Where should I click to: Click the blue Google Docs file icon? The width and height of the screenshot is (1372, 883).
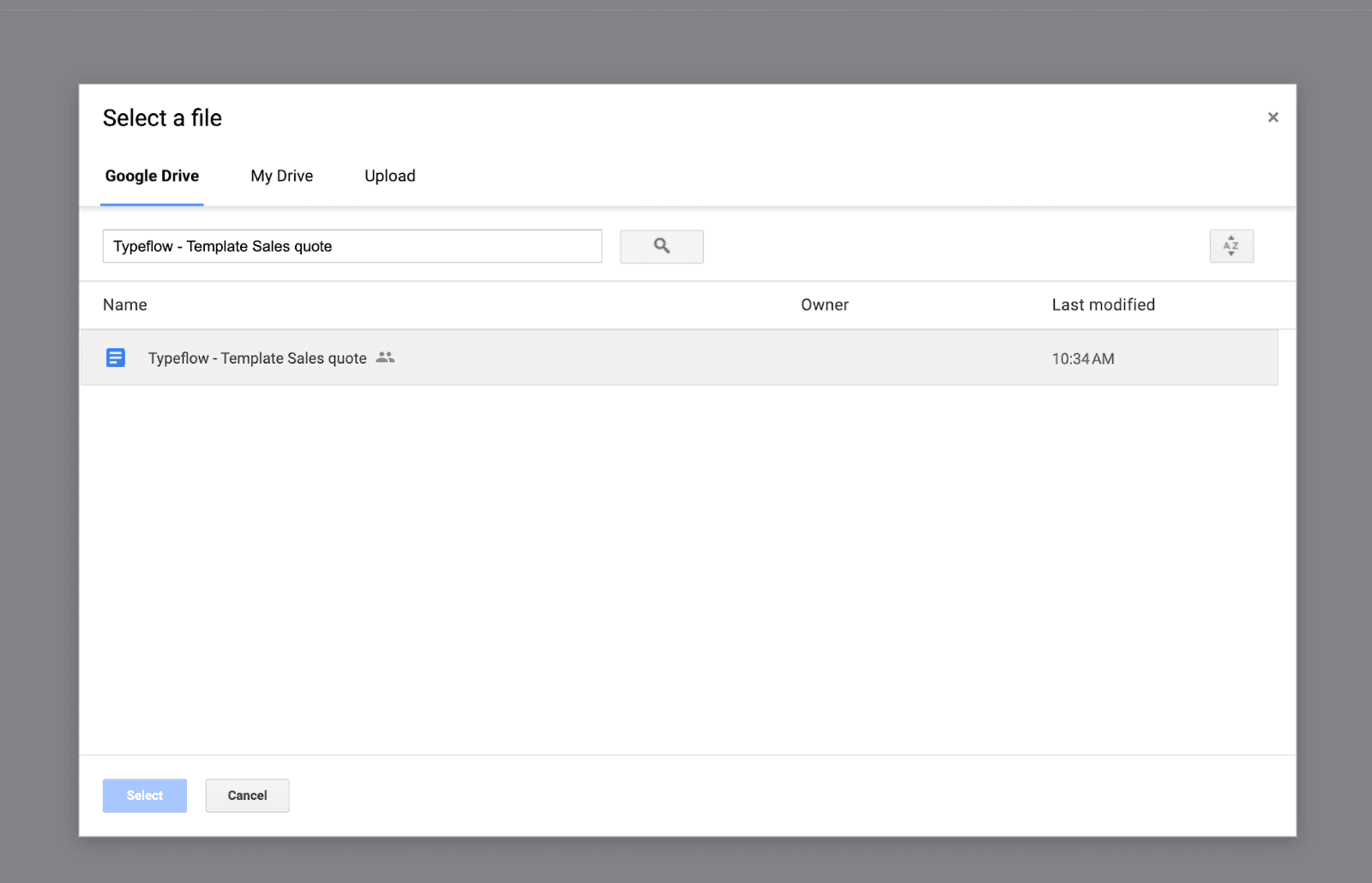coord(116,357)
